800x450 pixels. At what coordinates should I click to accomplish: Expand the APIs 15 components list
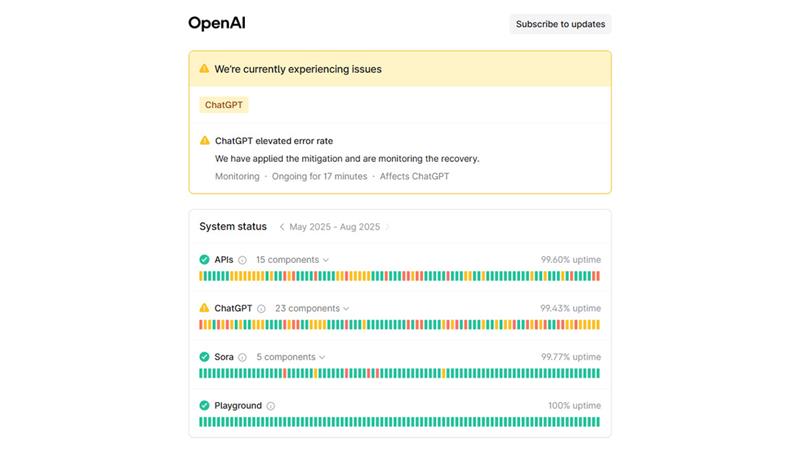[292, 260]
